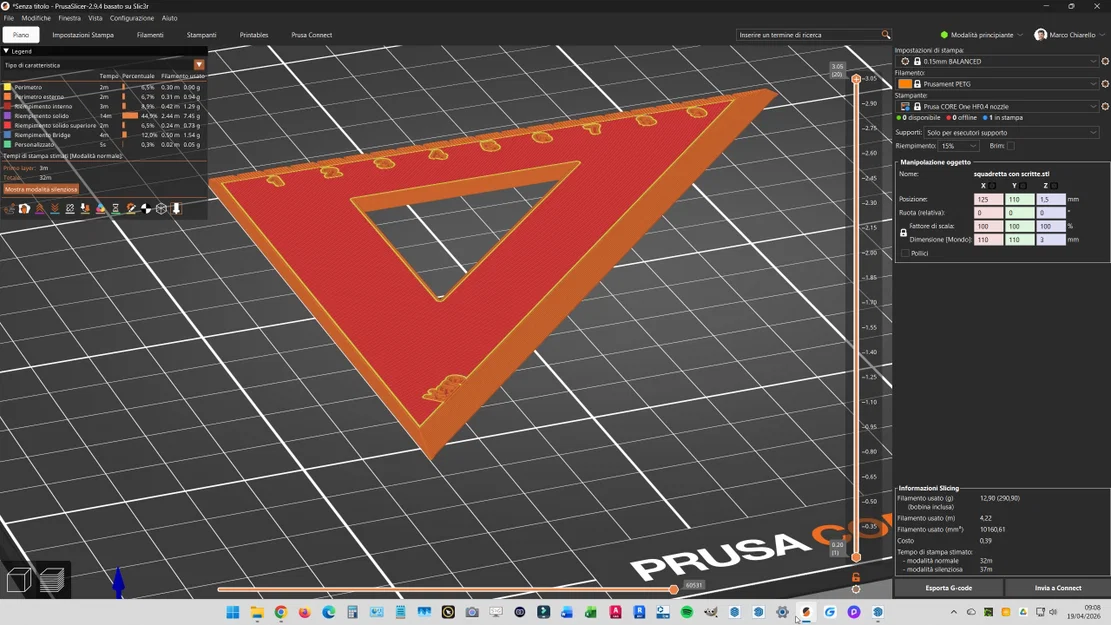Toggle center of gravity icon
This screenshot has width=1111, height=625.
point(146,208)
